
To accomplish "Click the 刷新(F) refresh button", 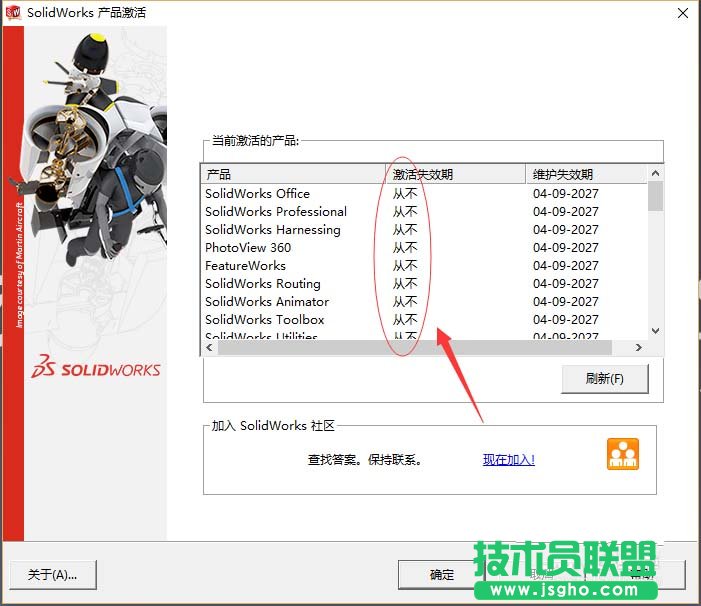I will coord(604,379).
